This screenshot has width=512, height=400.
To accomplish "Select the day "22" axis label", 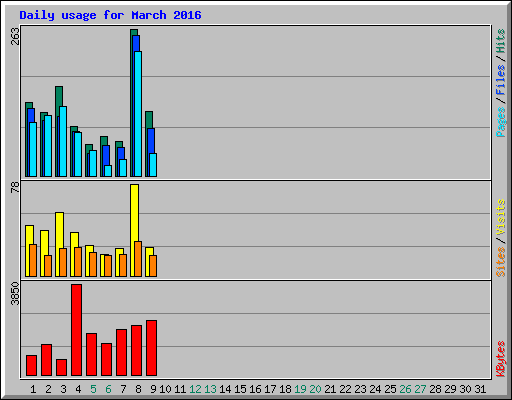I will [345, 389].
